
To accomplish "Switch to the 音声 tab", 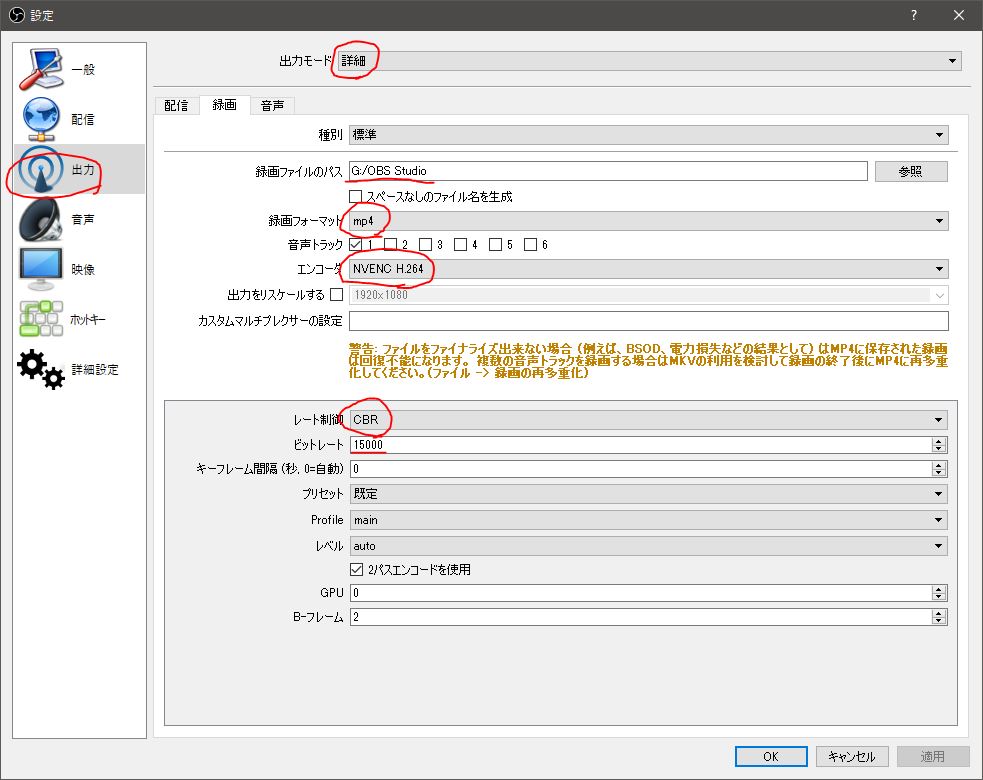I will point(272,105).
